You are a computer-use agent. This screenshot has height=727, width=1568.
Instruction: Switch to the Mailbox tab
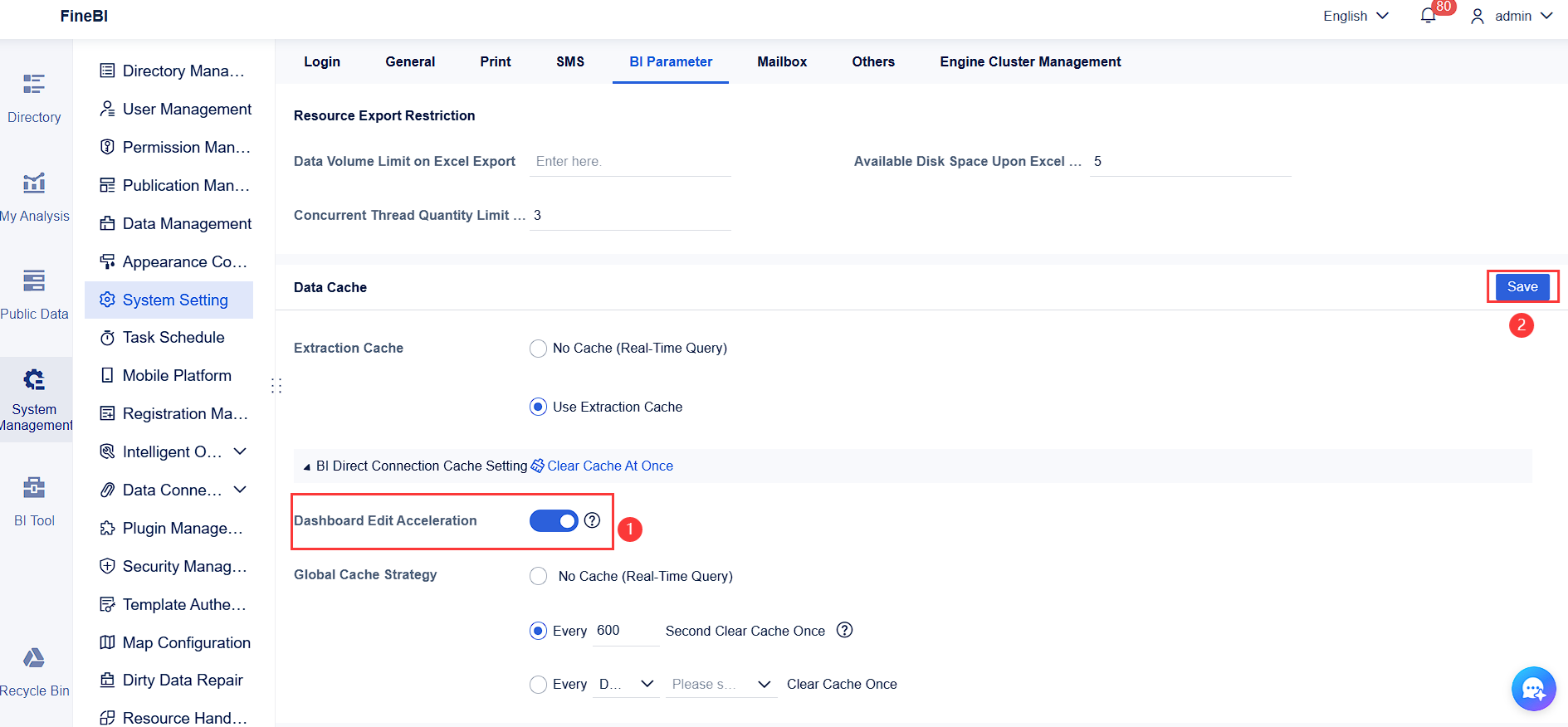pyautogui.click(x=782, y=61)
